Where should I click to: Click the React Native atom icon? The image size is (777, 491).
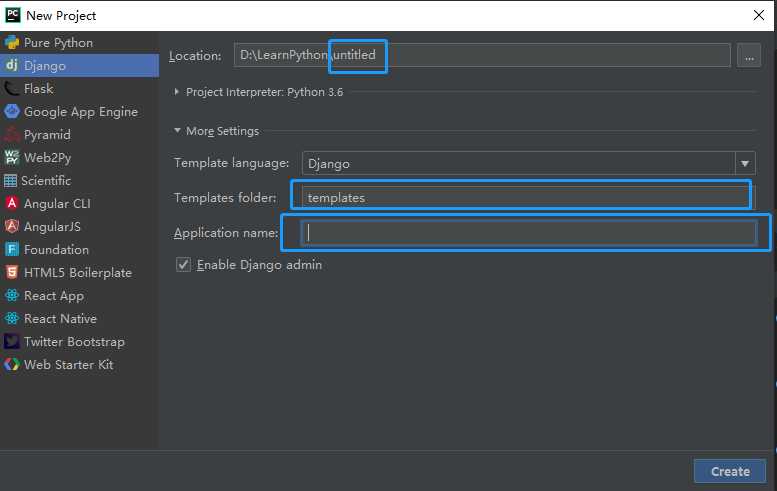pos(12,318)
